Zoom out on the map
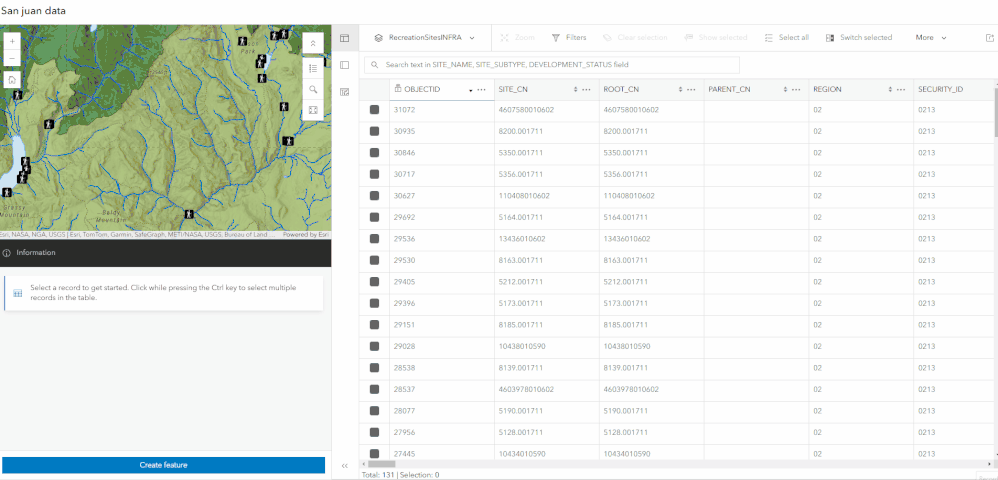 click(13, 58)
